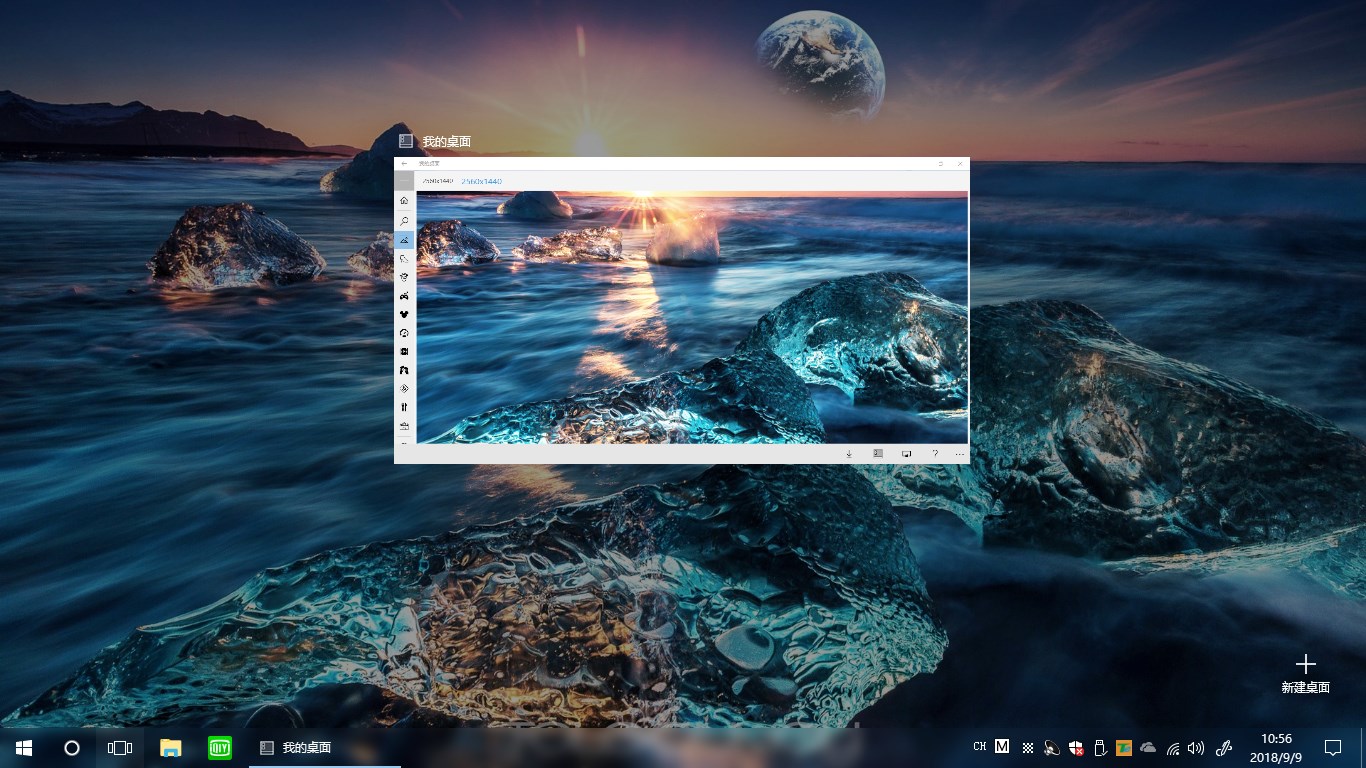Open the Windows Start menu
Viewport: 1366px width, 768px height.
click(24, 747)
